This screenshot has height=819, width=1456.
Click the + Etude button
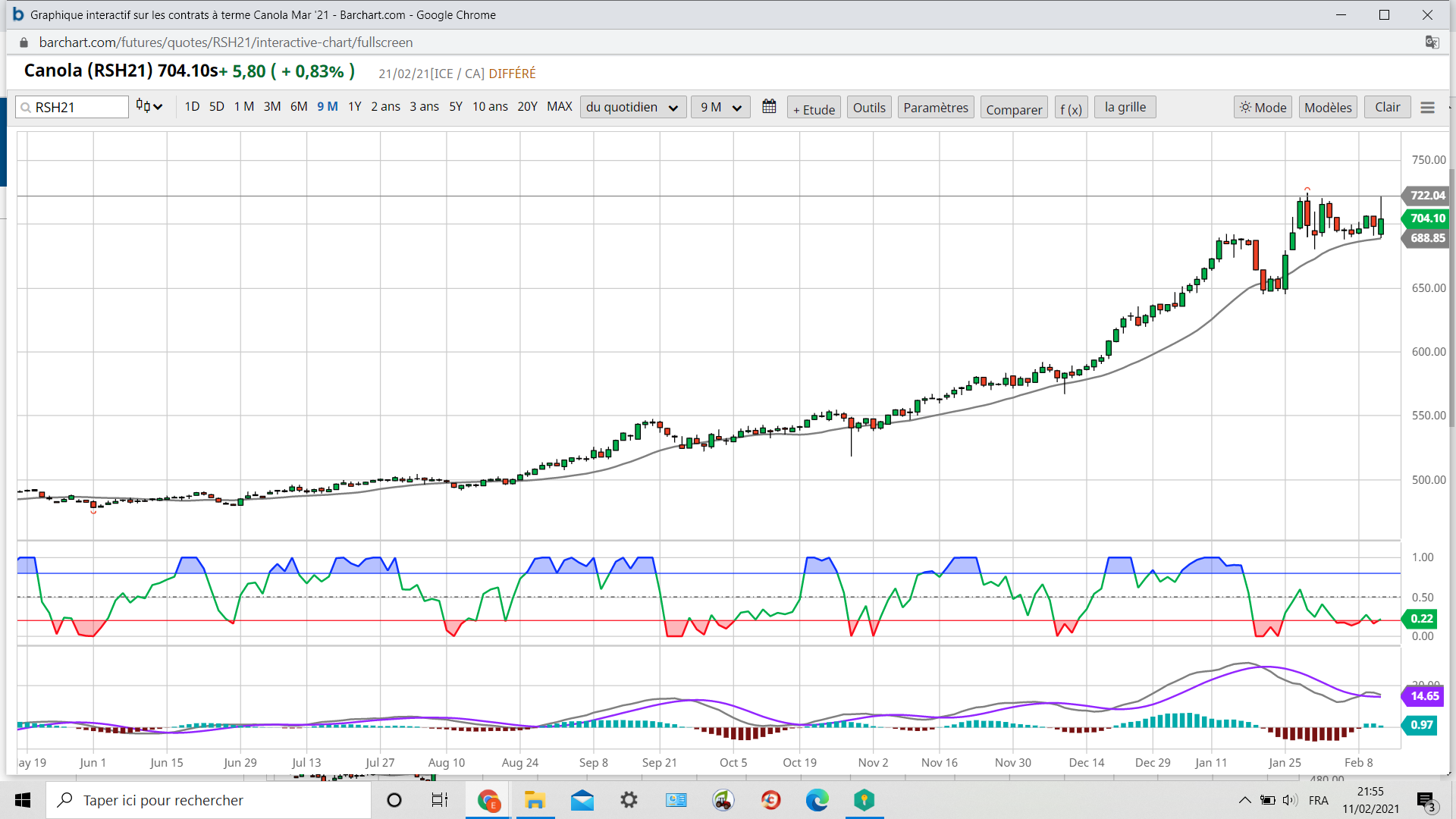pos(814,109)
